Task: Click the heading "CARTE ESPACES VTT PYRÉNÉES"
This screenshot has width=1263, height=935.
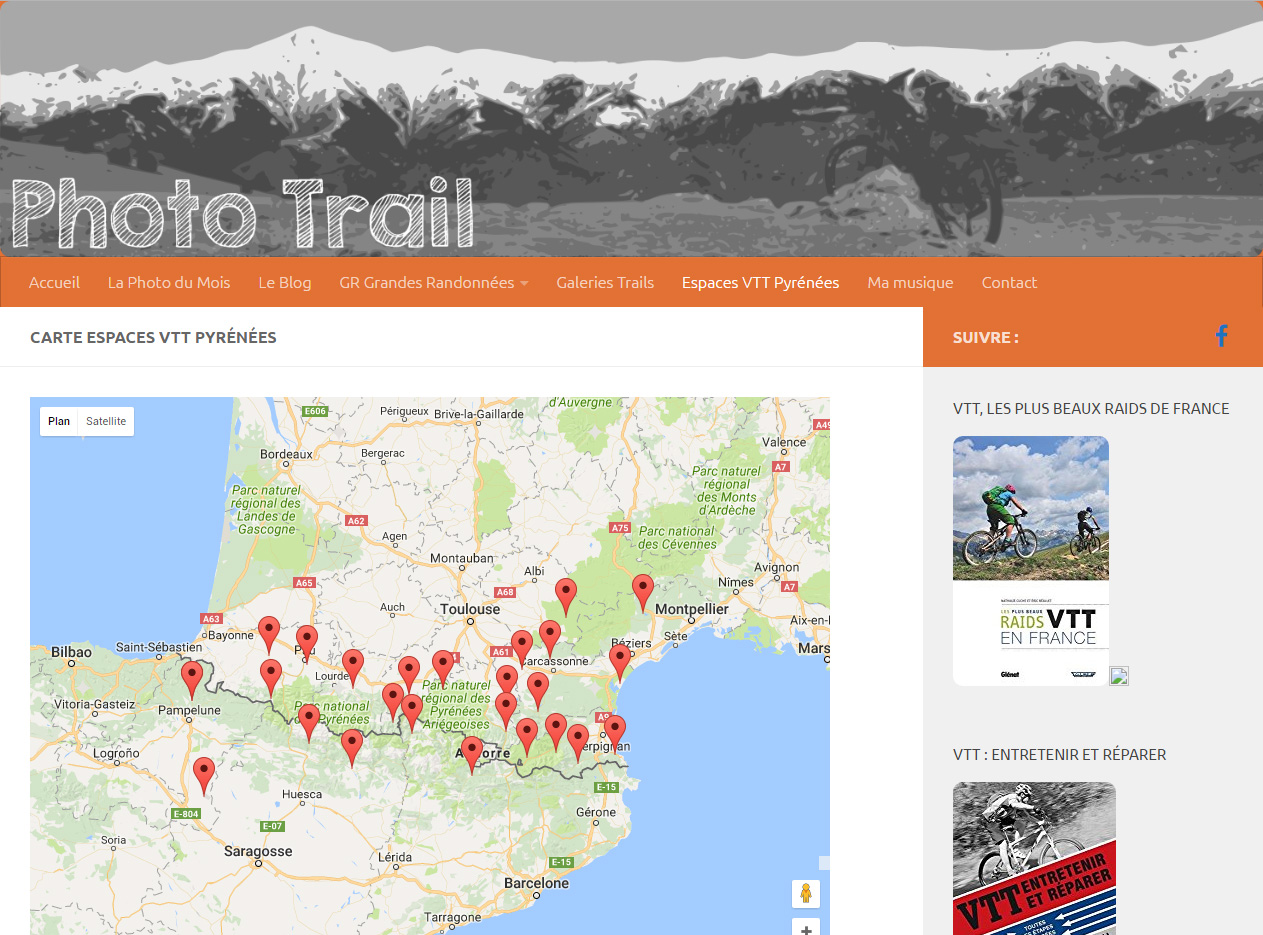Action: pos(153,337)
